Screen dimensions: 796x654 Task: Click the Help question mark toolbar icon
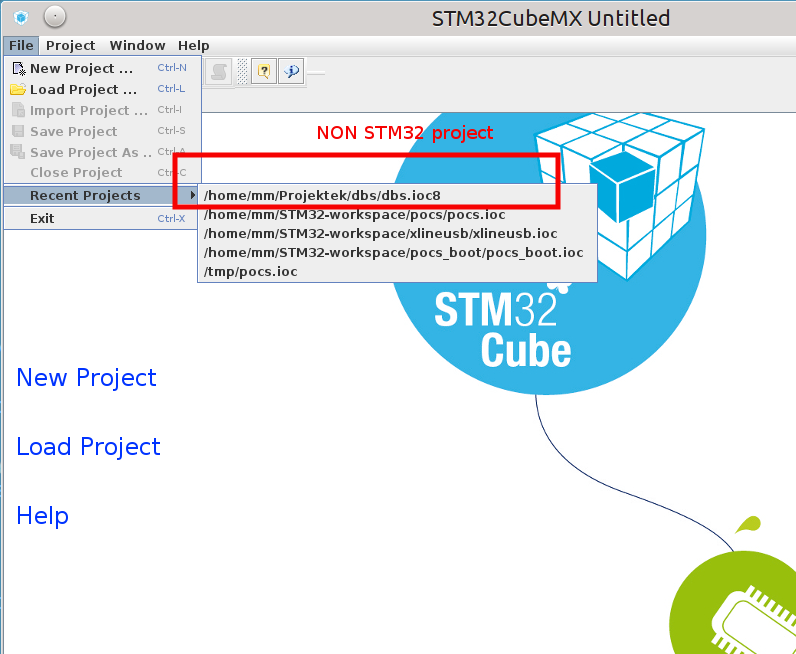(263, 71)
